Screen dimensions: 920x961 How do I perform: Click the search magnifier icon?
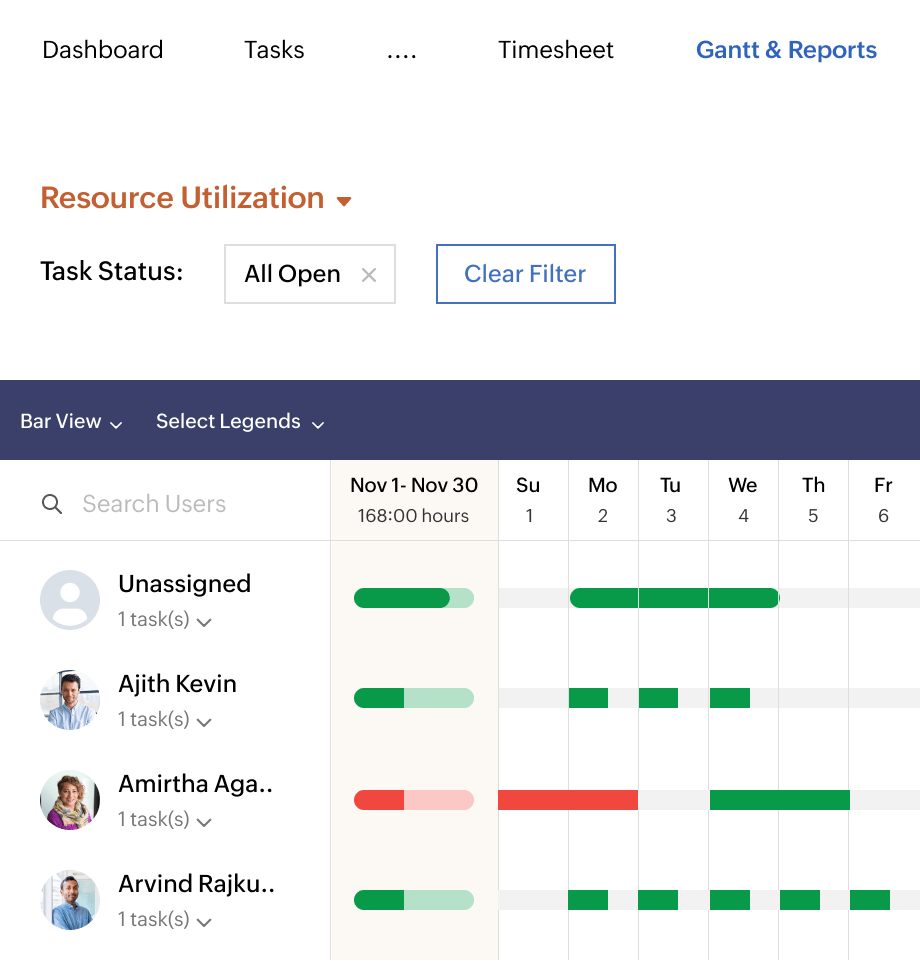point(52,504)
